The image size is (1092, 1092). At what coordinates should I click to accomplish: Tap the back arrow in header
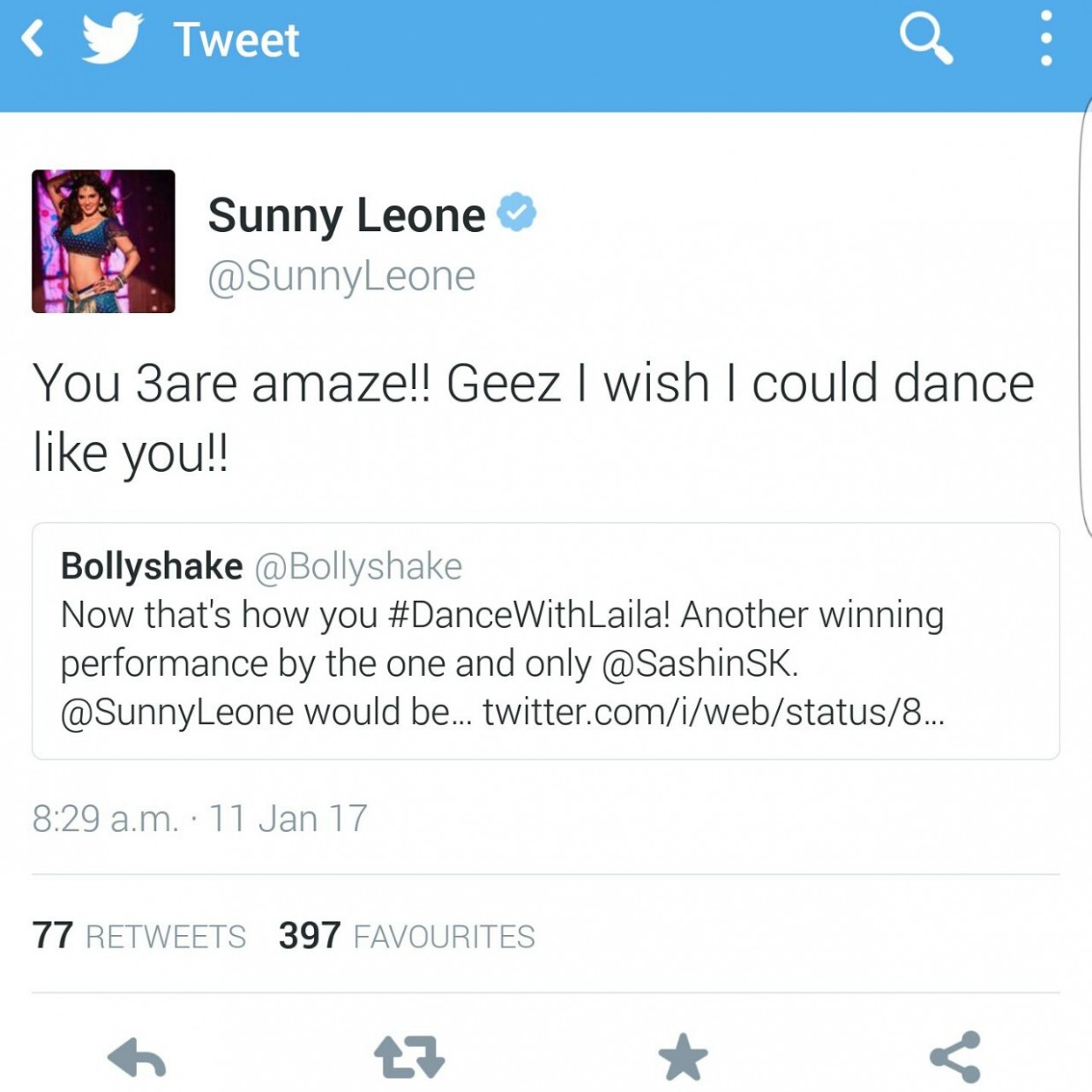point(33,40)
